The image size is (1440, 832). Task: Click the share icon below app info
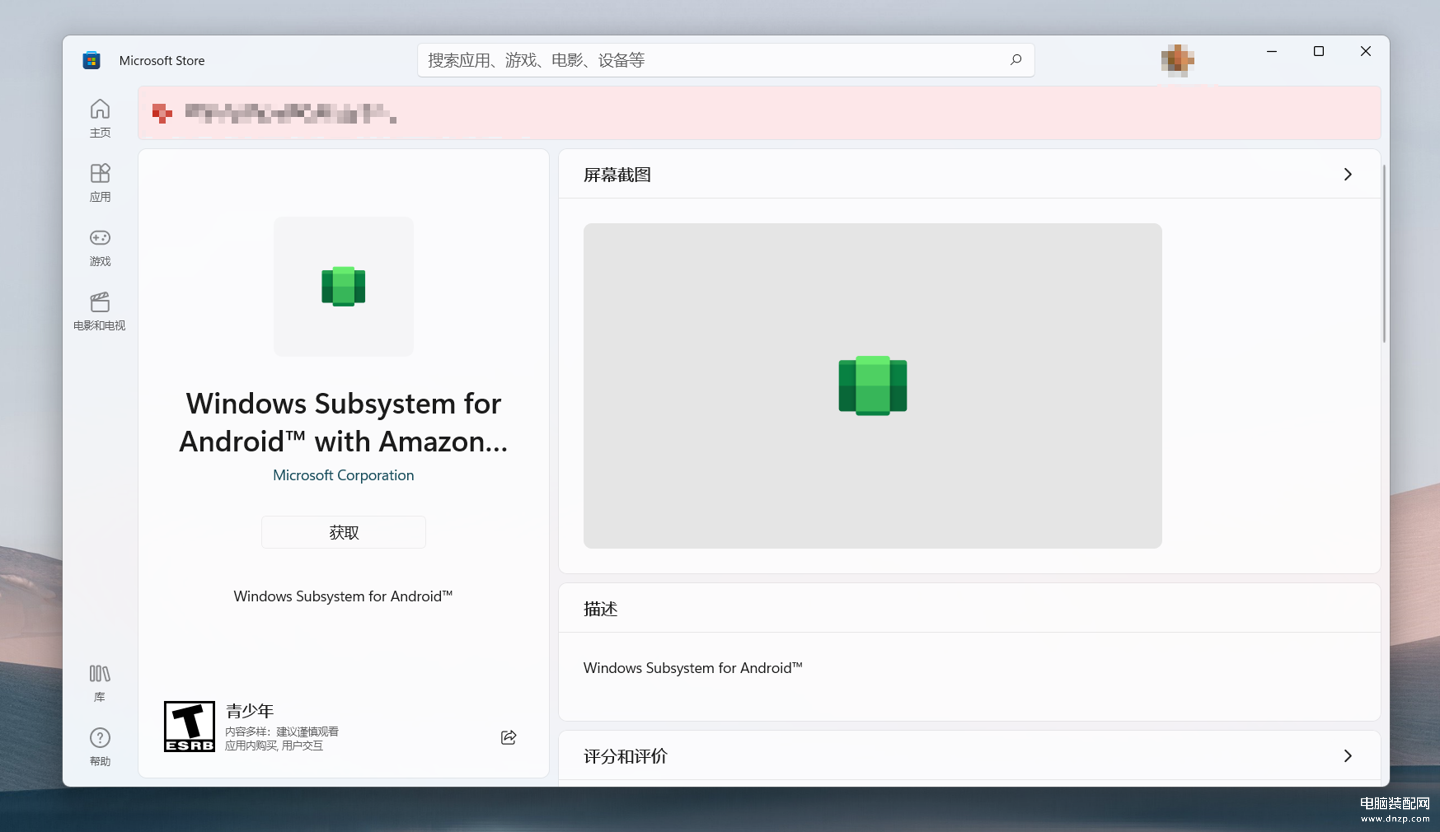pyautogui.click(x=508, y=737)
